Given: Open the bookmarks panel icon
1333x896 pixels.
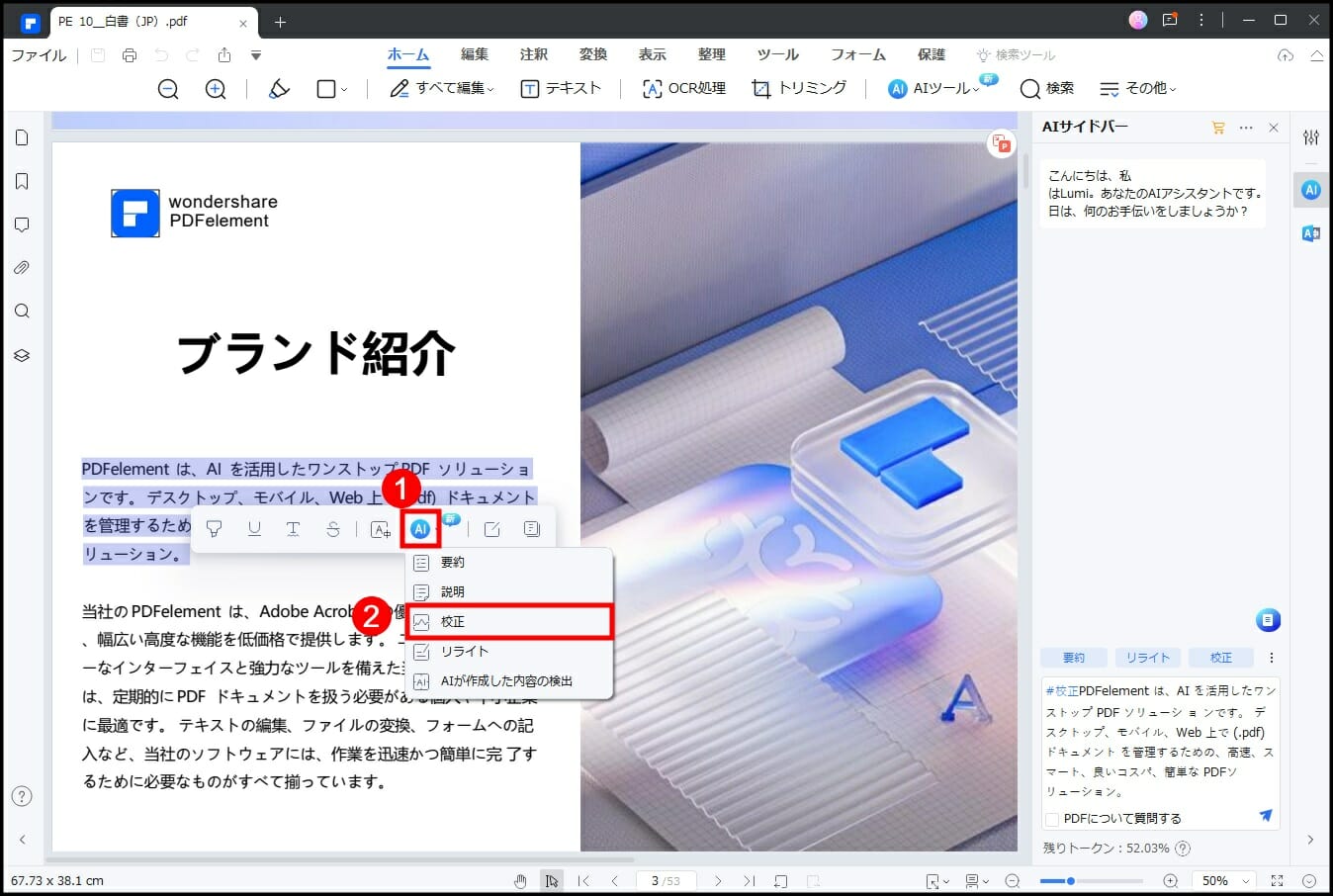Looking at the screenshot, I should coord(22,181).
